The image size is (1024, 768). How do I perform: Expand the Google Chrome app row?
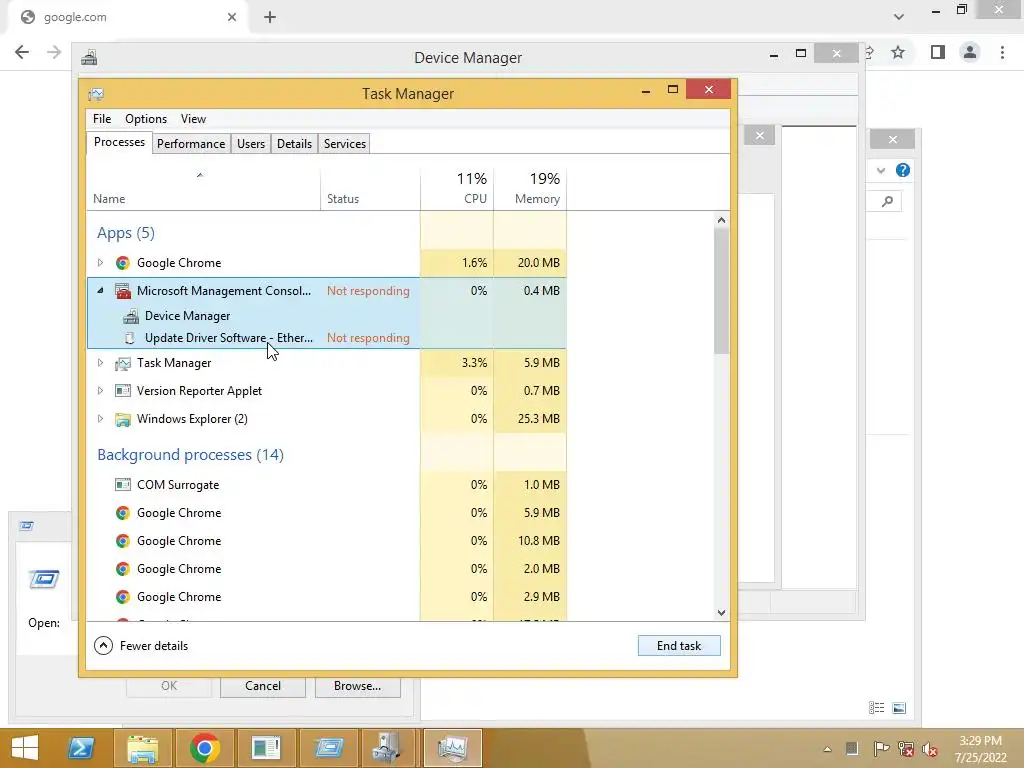point(100,263)
